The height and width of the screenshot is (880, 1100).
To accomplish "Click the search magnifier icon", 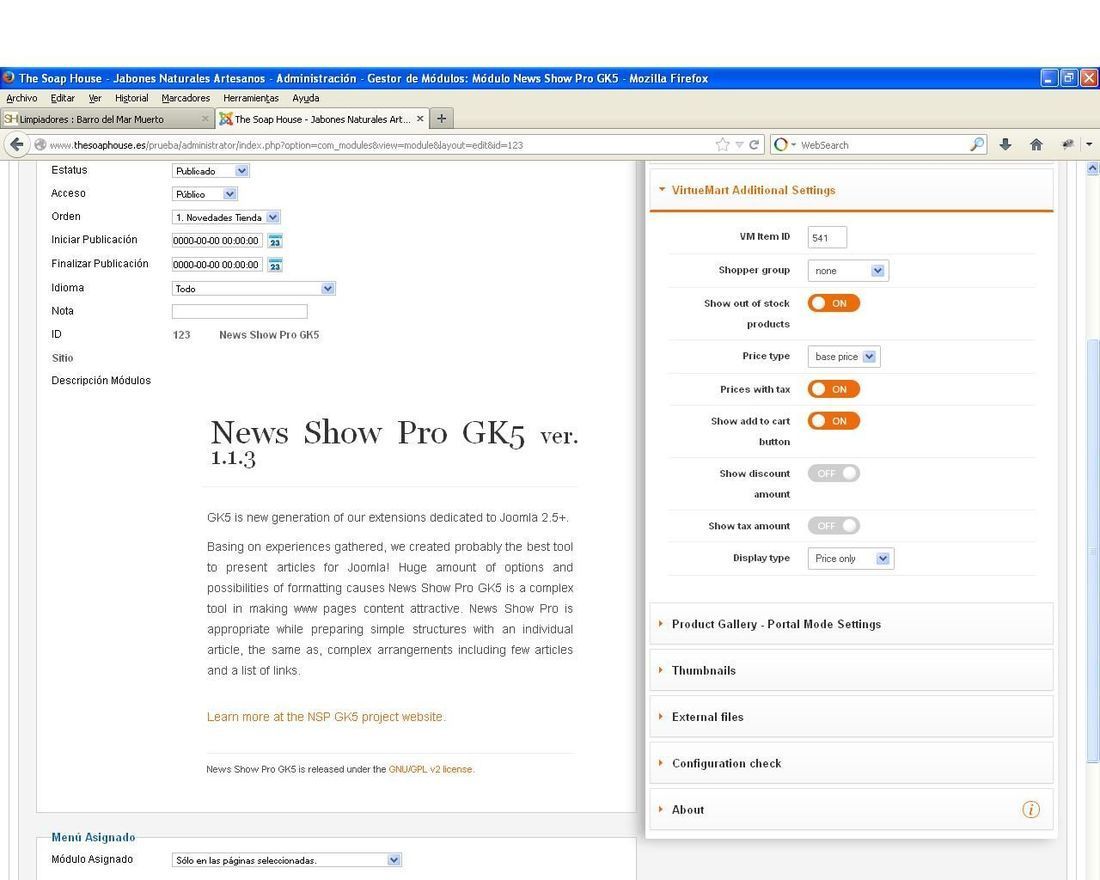I will click(977, 145).
